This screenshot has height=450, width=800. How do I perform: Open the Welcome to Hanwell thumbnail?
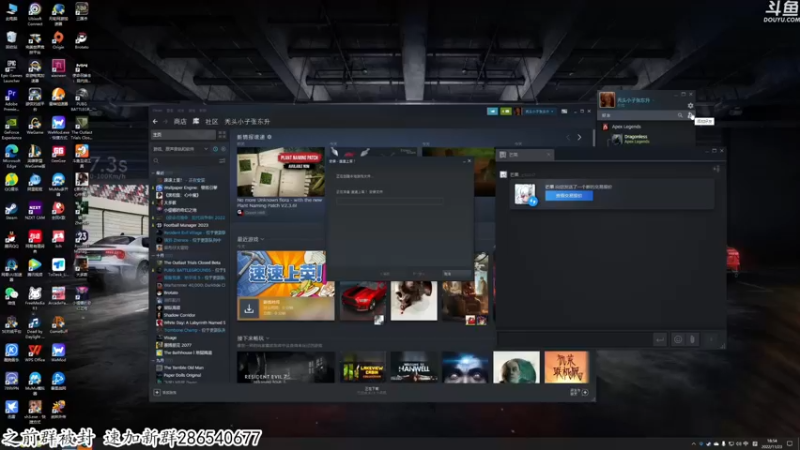click(414, 367)
